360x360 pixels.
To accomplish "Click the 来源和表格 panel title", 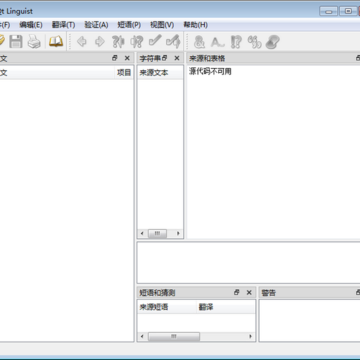I will [207, 58].
